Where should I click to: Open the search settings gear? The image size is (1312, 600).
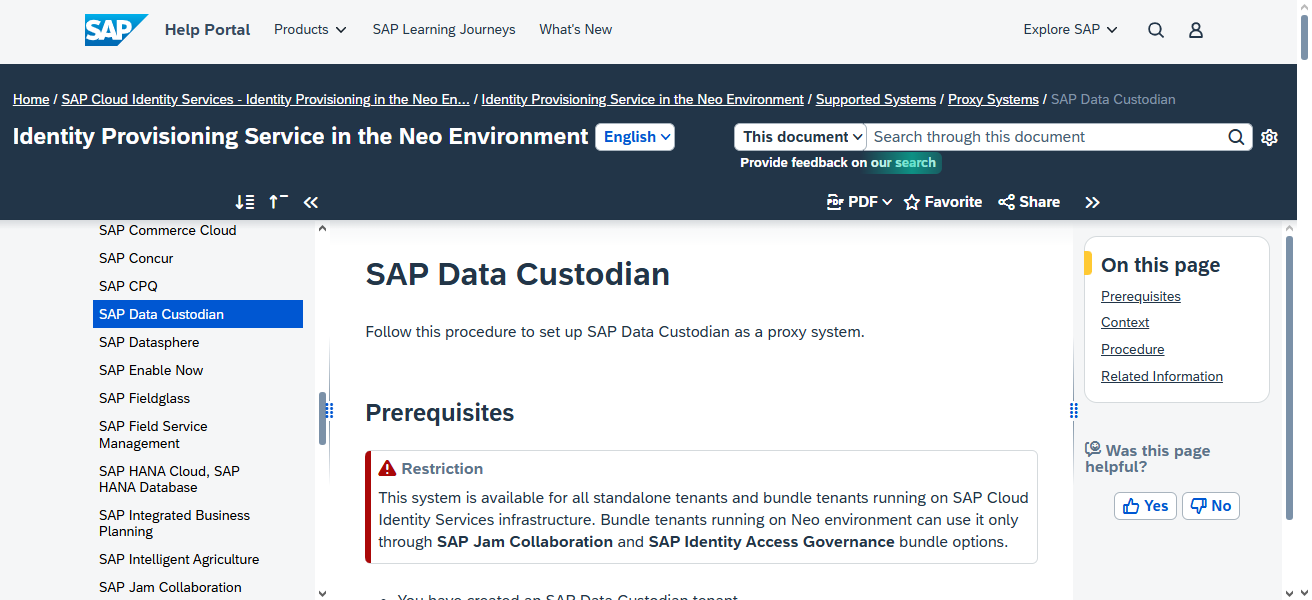[1269, 137]
